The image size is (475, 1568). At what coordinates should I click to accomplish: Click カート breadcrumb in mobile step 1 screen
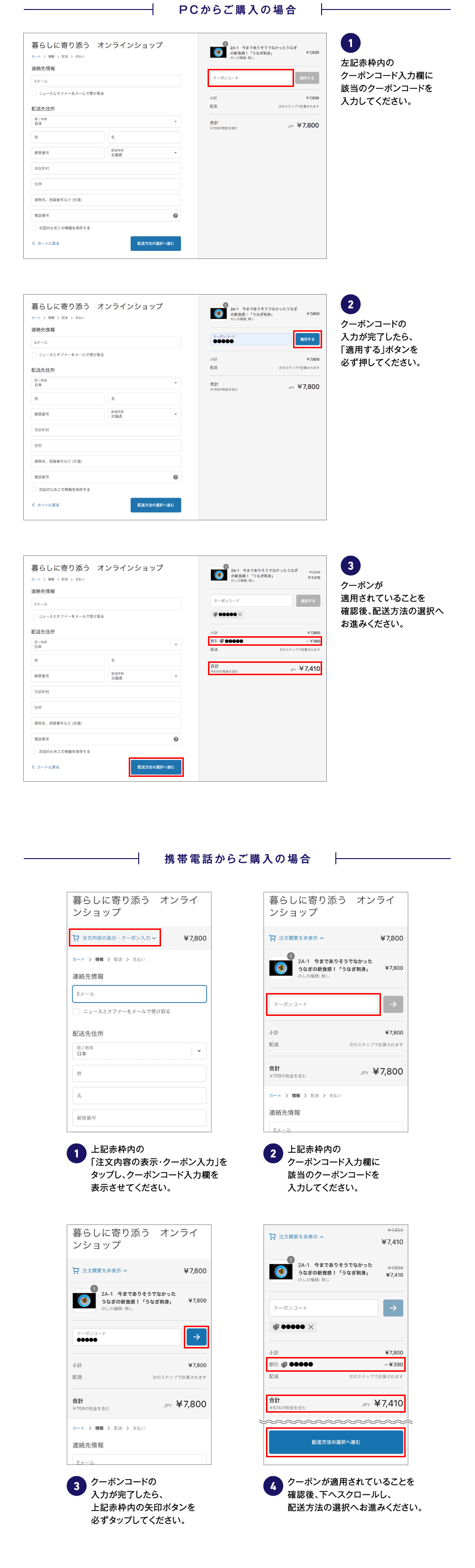(78, 959)
